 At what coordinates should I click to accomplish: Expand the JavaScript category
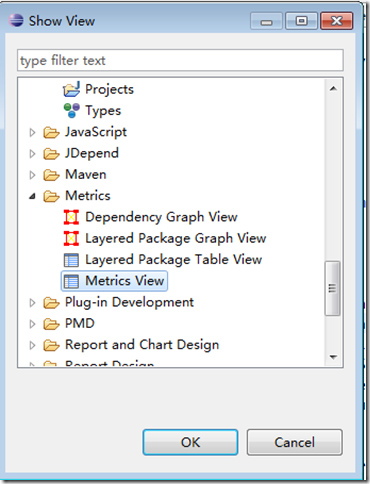tap(32, 132)
